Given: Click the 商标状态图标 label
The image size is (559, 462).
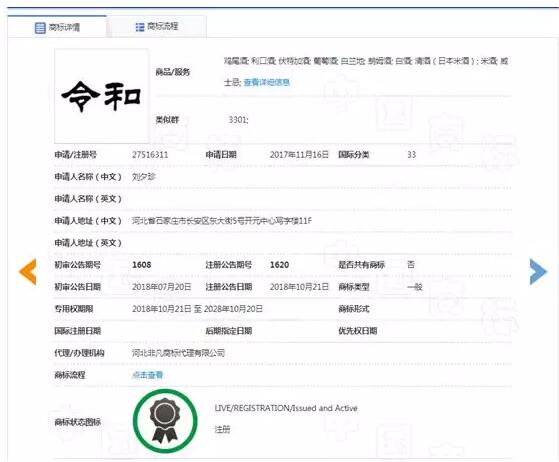Looking at the screenshot, I should (77, 422).
